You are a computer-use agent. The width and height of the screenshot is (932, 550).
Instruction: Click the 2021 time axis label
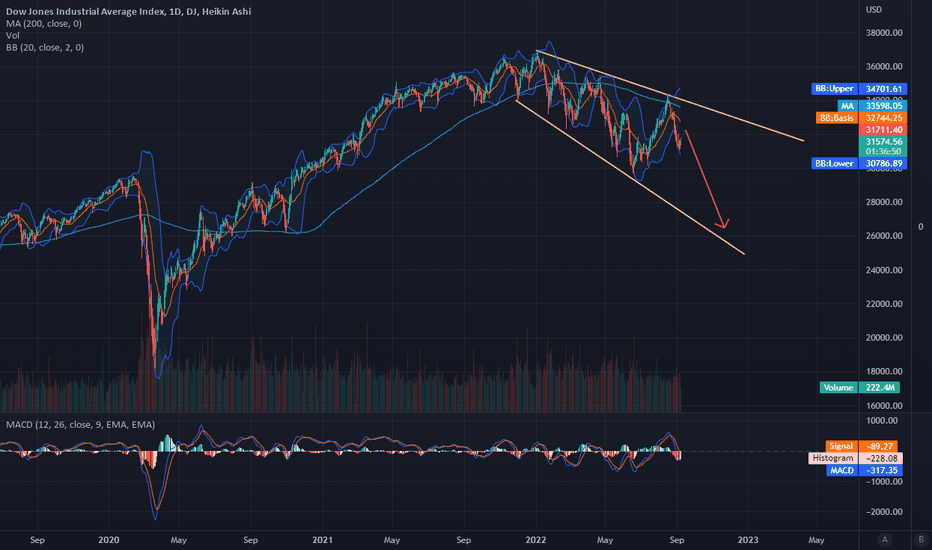click(x=322, y=540)
